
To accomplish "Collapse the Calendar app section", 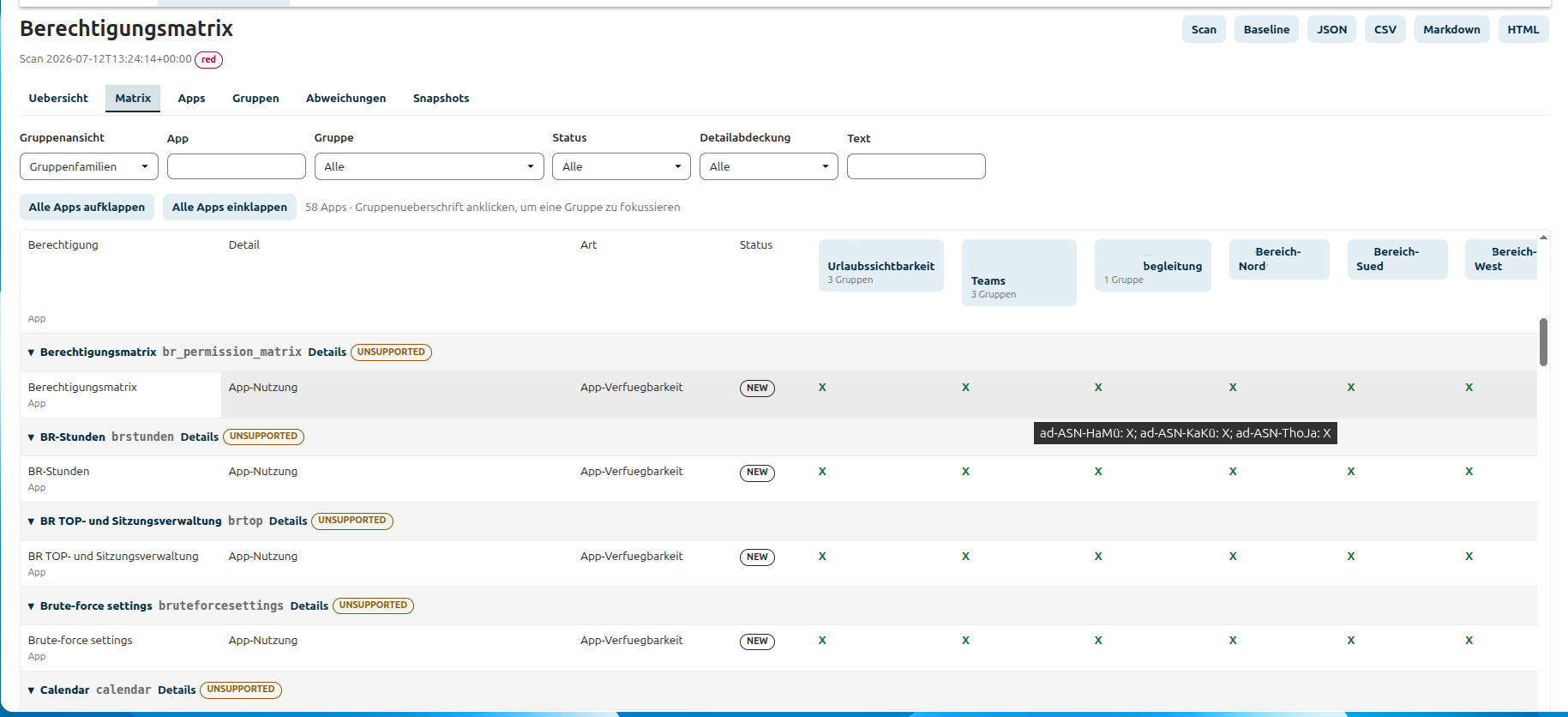I will pyautogui.click(x=32, y=690).
